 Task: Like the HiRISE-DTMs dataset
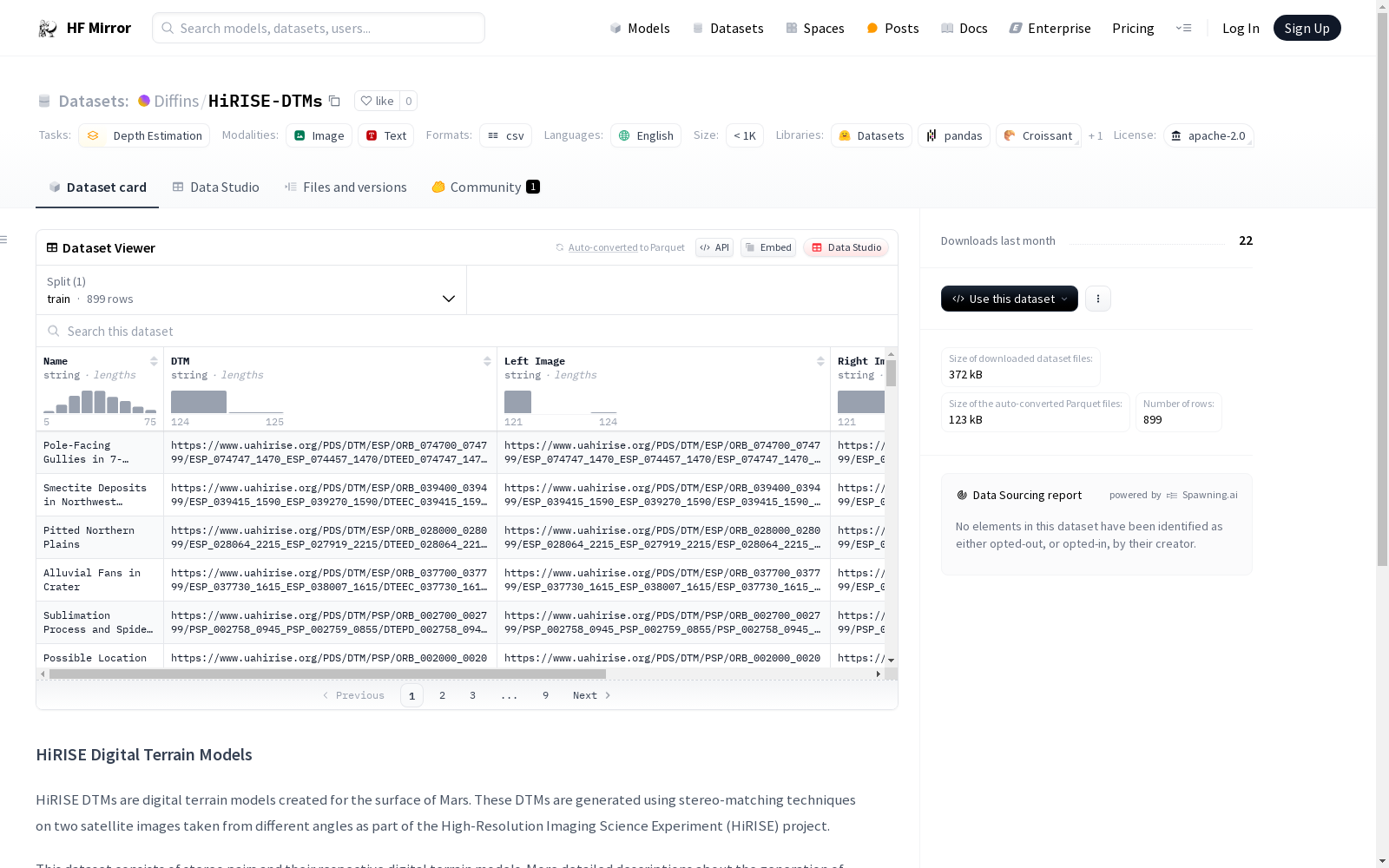tap(377, 101)
